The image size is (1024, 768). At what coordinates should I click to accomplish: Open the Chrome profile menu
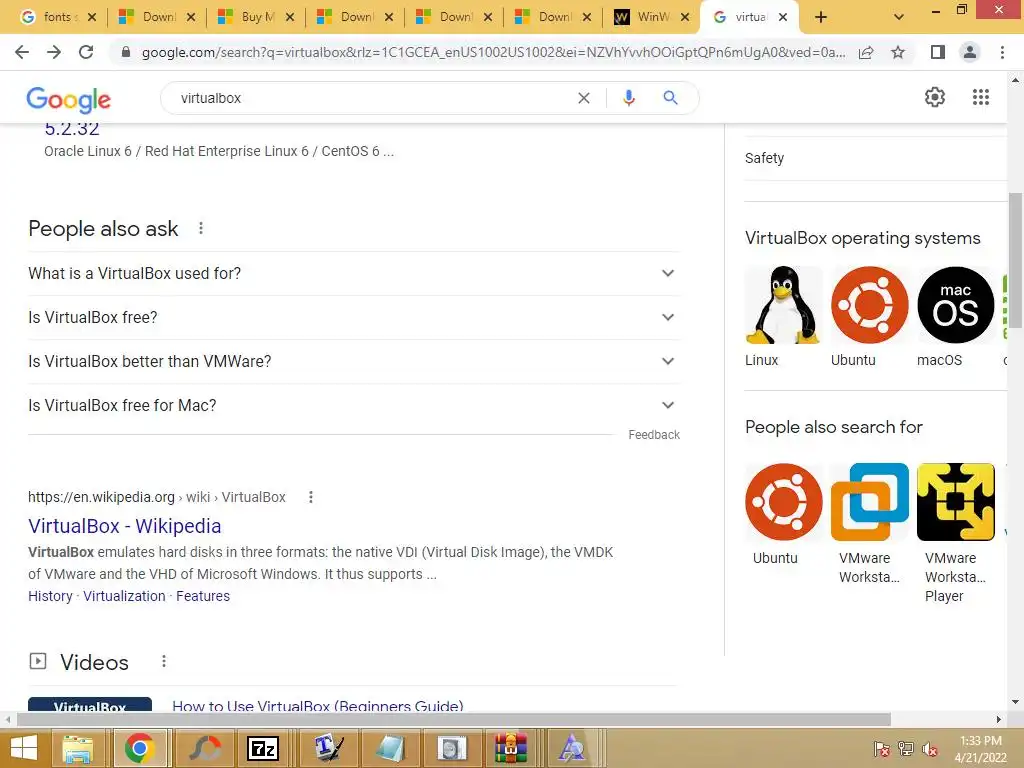coord(970,52)
